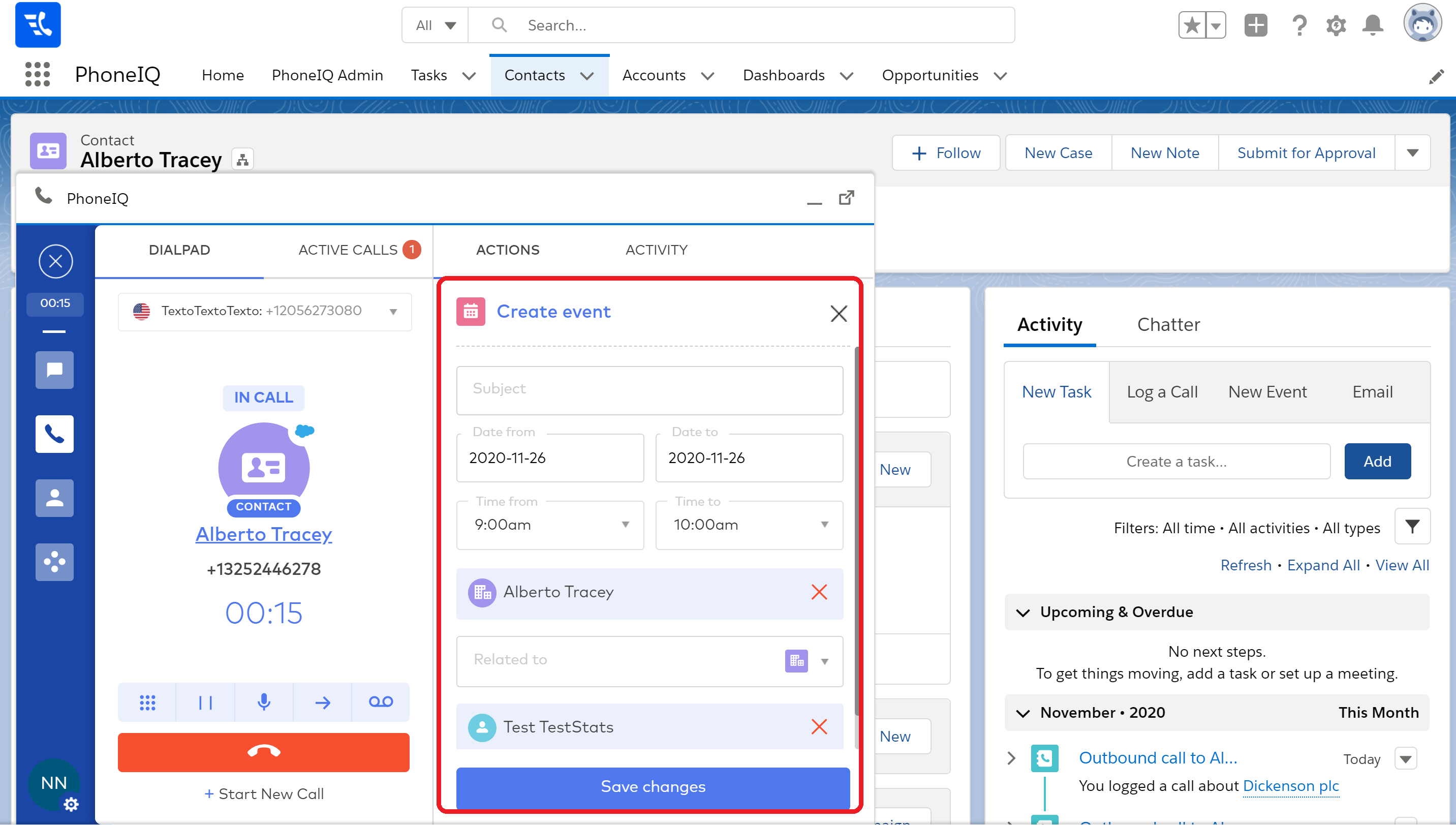The height and width of the screenshot is (825, 1456).
Task: Switch to the Chatter tab
Action: 1168,325
